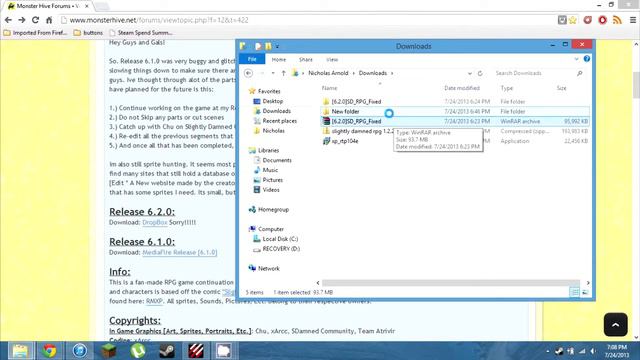
Task: Sort files by Date modified column
Action: tap(462, 88)
